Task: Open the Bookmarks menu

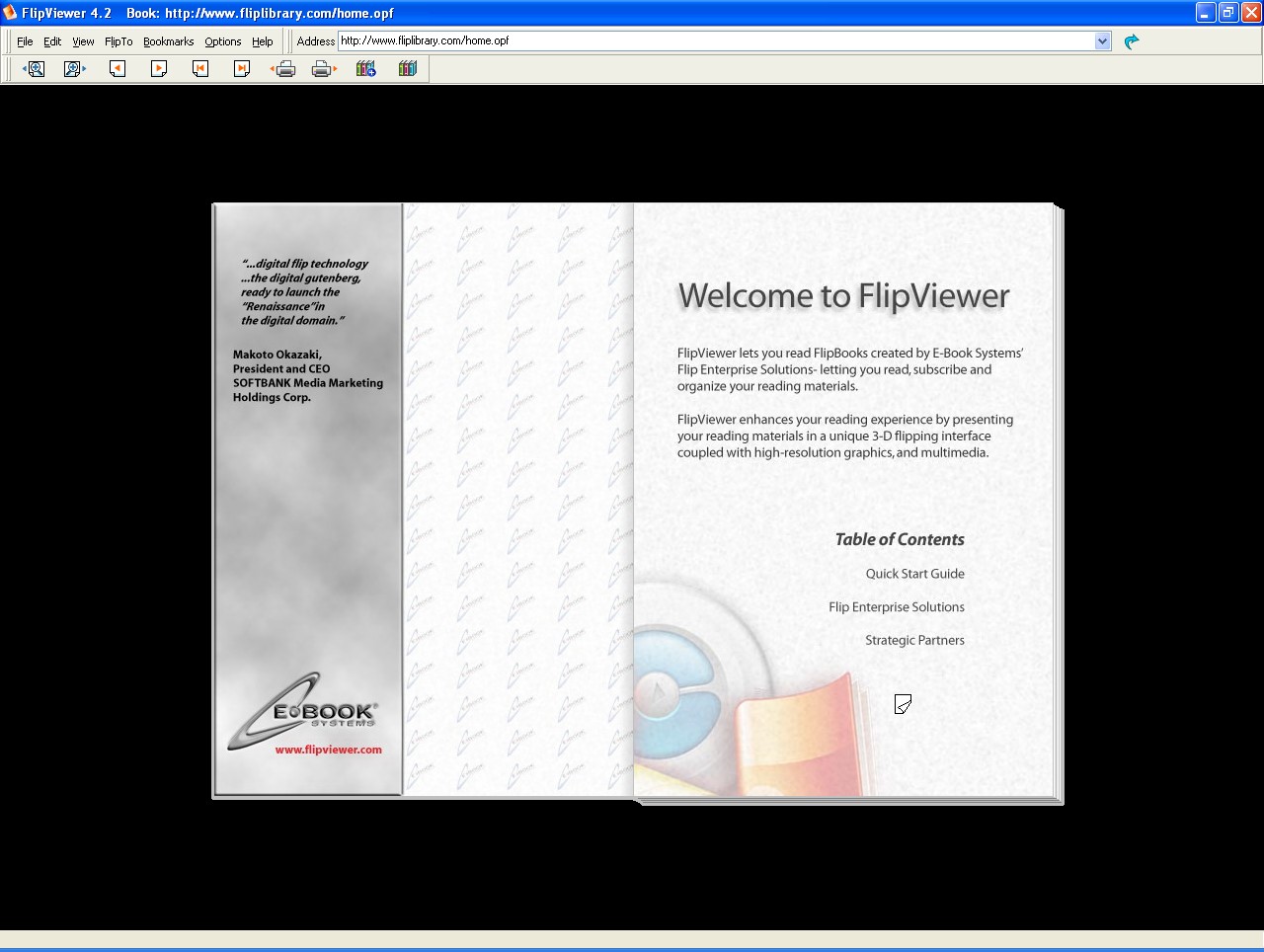Action: point(168,41)
